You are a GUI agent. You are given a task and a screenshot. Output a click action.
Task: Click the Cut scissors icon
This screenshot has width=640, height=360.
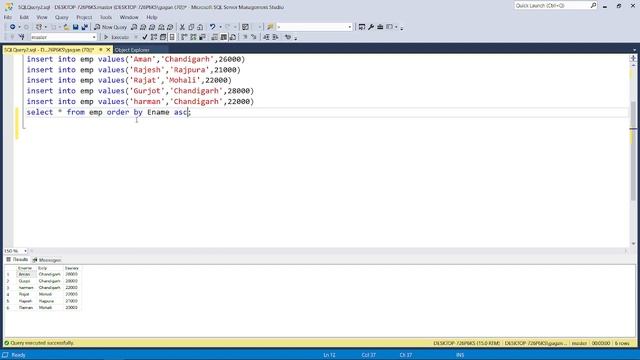(x=182, y=27)
